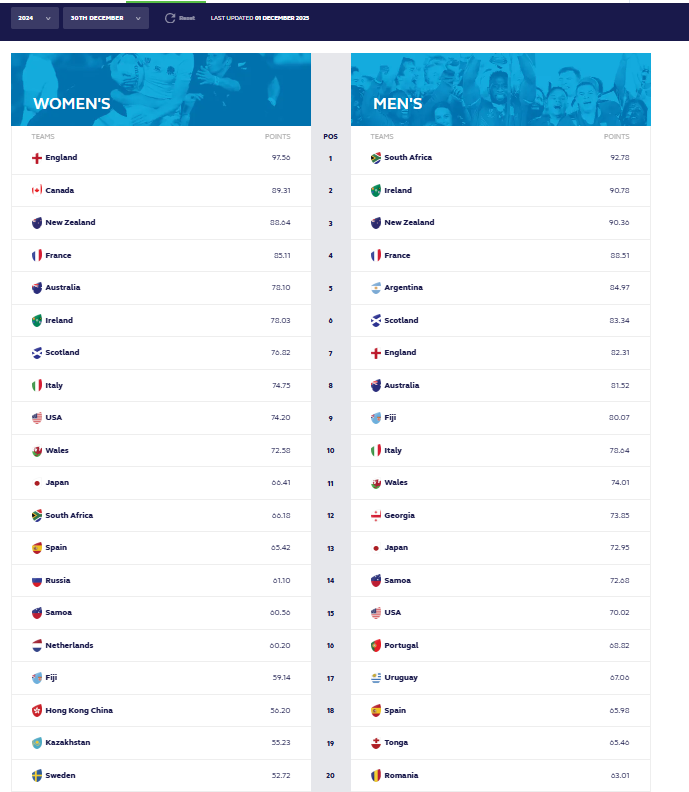
Task: Click the Reset refresh icon
Action: 170,18
